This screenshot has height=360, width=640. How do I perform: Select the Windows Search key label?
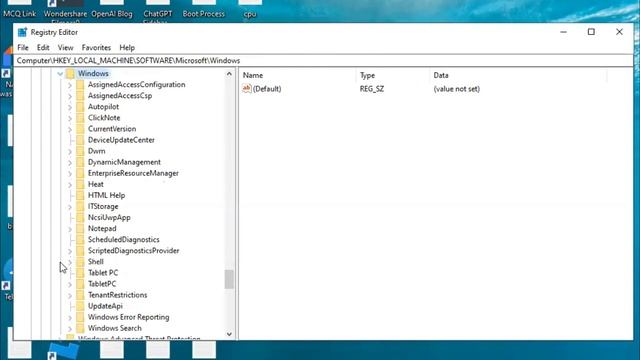[115, 328]
